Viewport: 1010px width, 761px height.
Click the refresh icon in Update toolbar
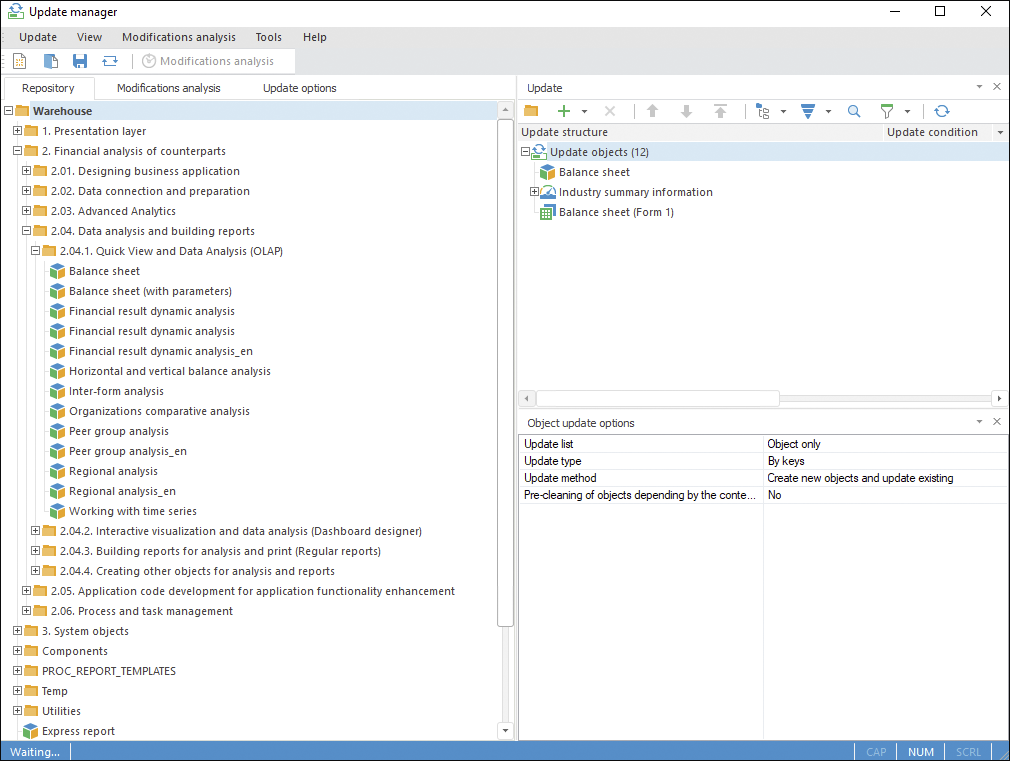(x=941, y=111)
